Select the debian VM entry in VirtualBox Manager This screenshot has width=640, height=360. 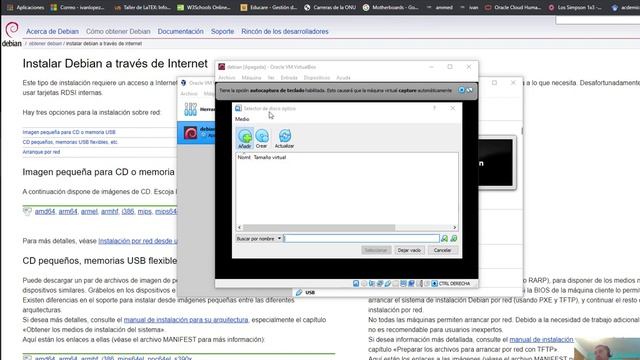196,133
